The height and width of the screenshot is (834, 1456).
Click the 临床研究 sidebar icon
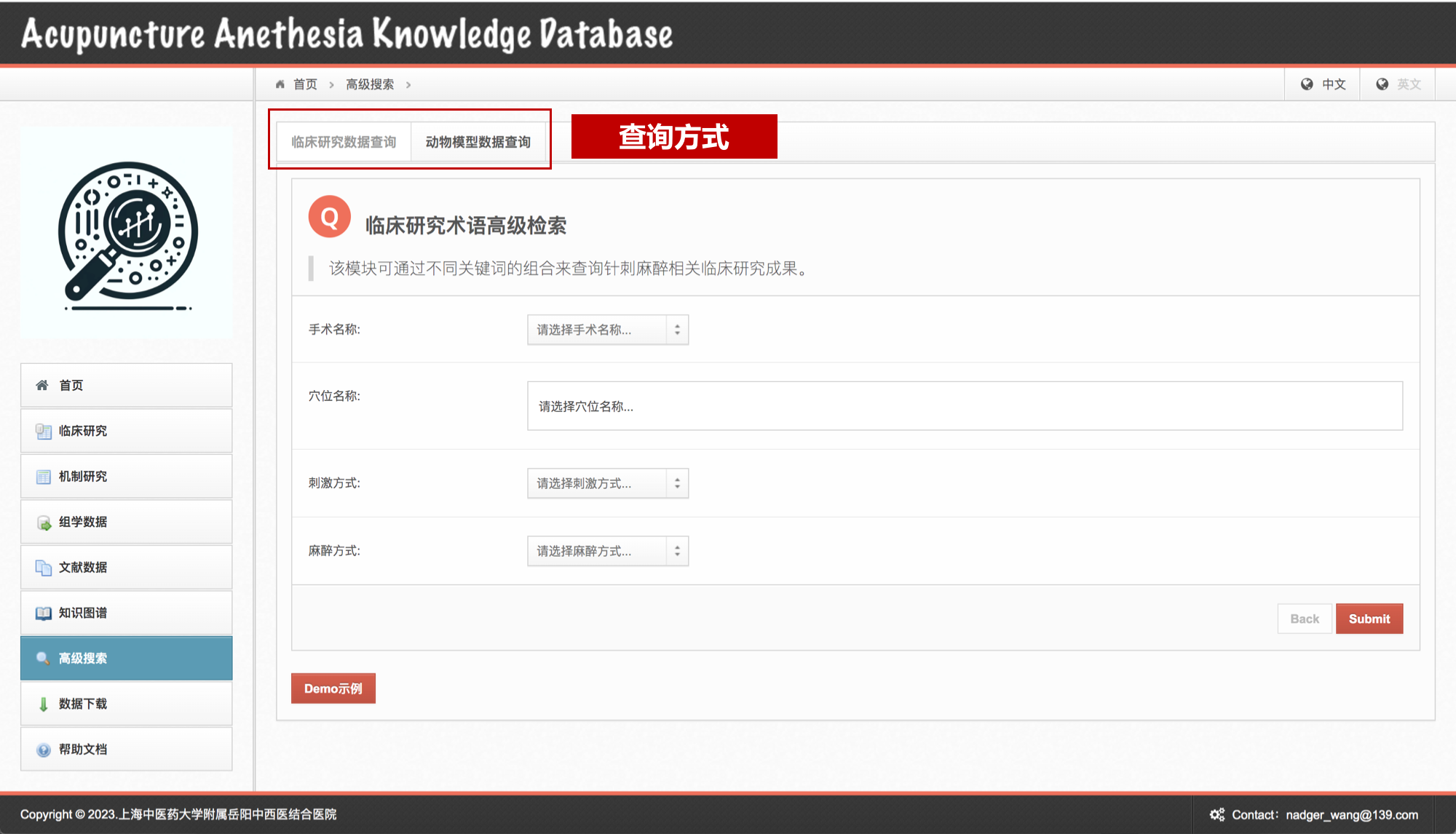coord(44,431)
